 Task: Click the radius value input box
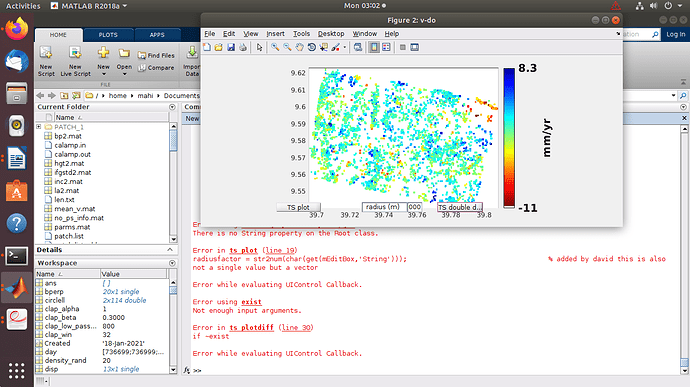(x=415, y=207)
